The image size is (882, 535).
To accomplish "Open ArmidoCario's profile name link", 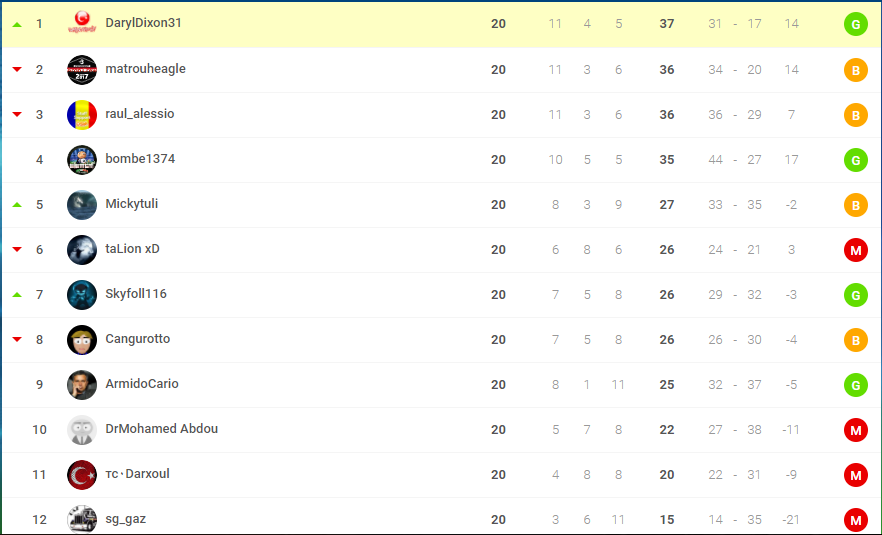I will [x=142, y=384].
